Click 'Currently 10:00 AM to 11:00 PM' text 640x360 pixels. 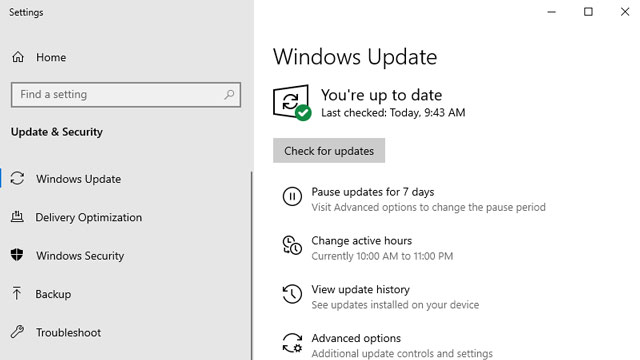click(382, 256)
